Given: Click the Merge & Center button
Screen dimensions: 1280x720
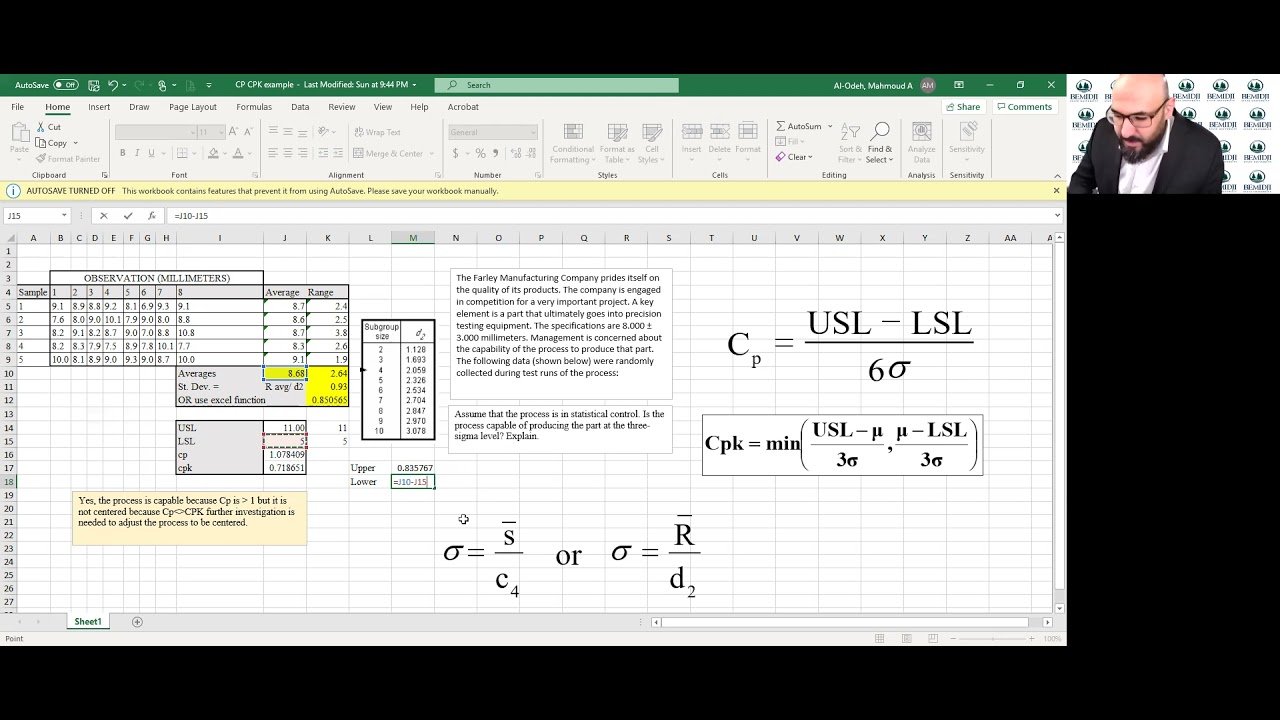Looking at the screenshot, I should (x=387, y=153).
